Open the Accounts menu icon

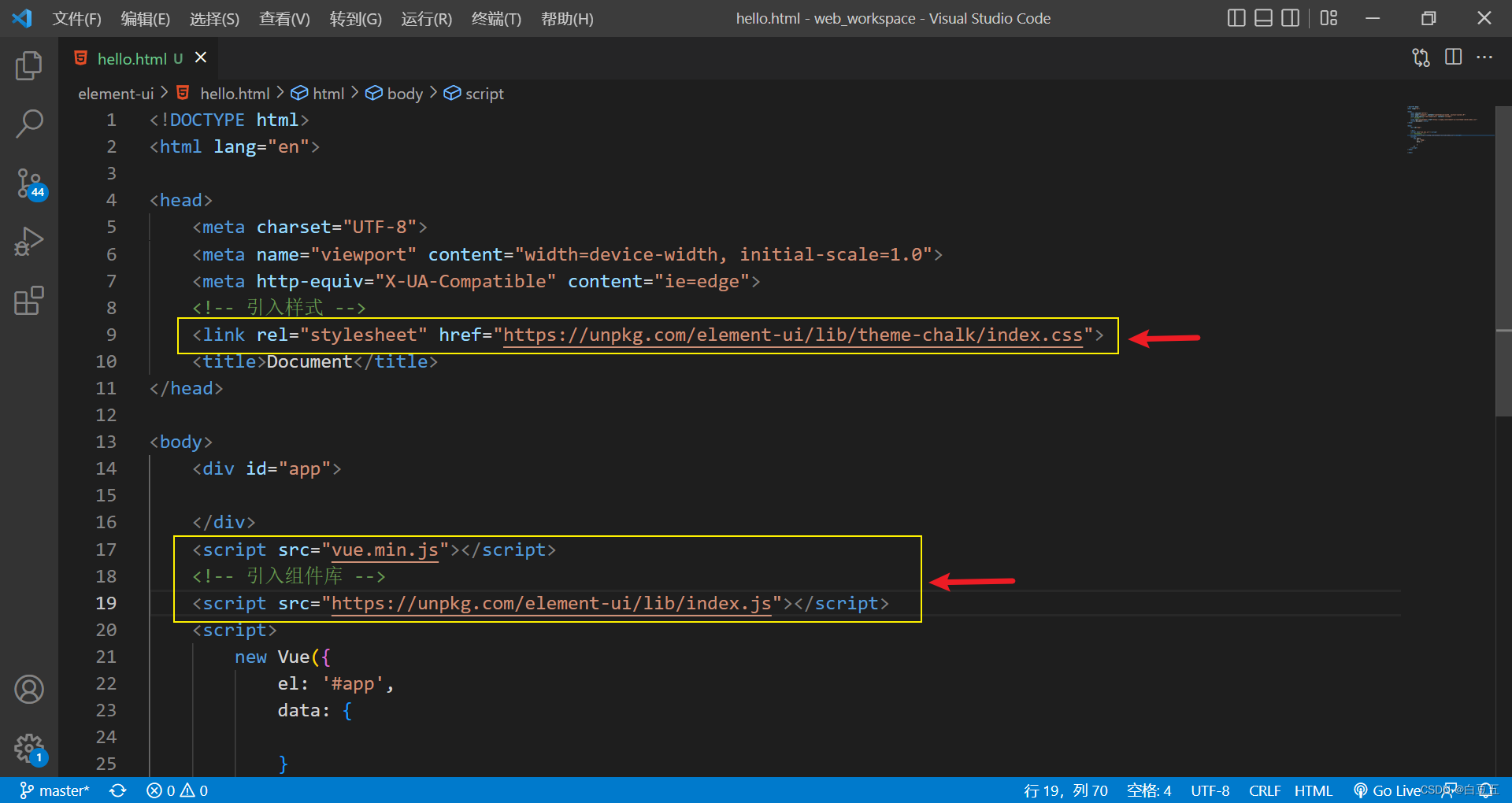tap(29, 690)
